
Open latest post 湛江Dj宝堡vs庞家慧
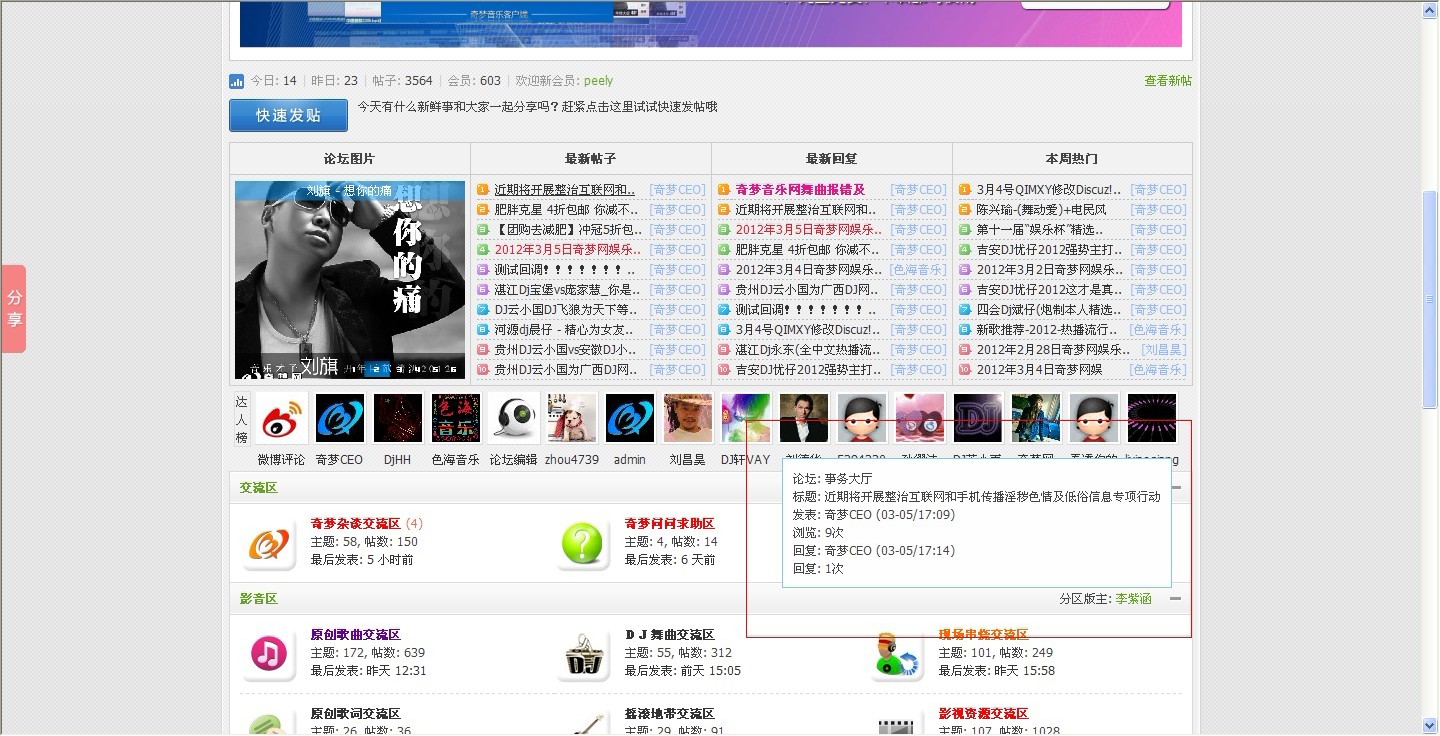click(x=567, y=290)
